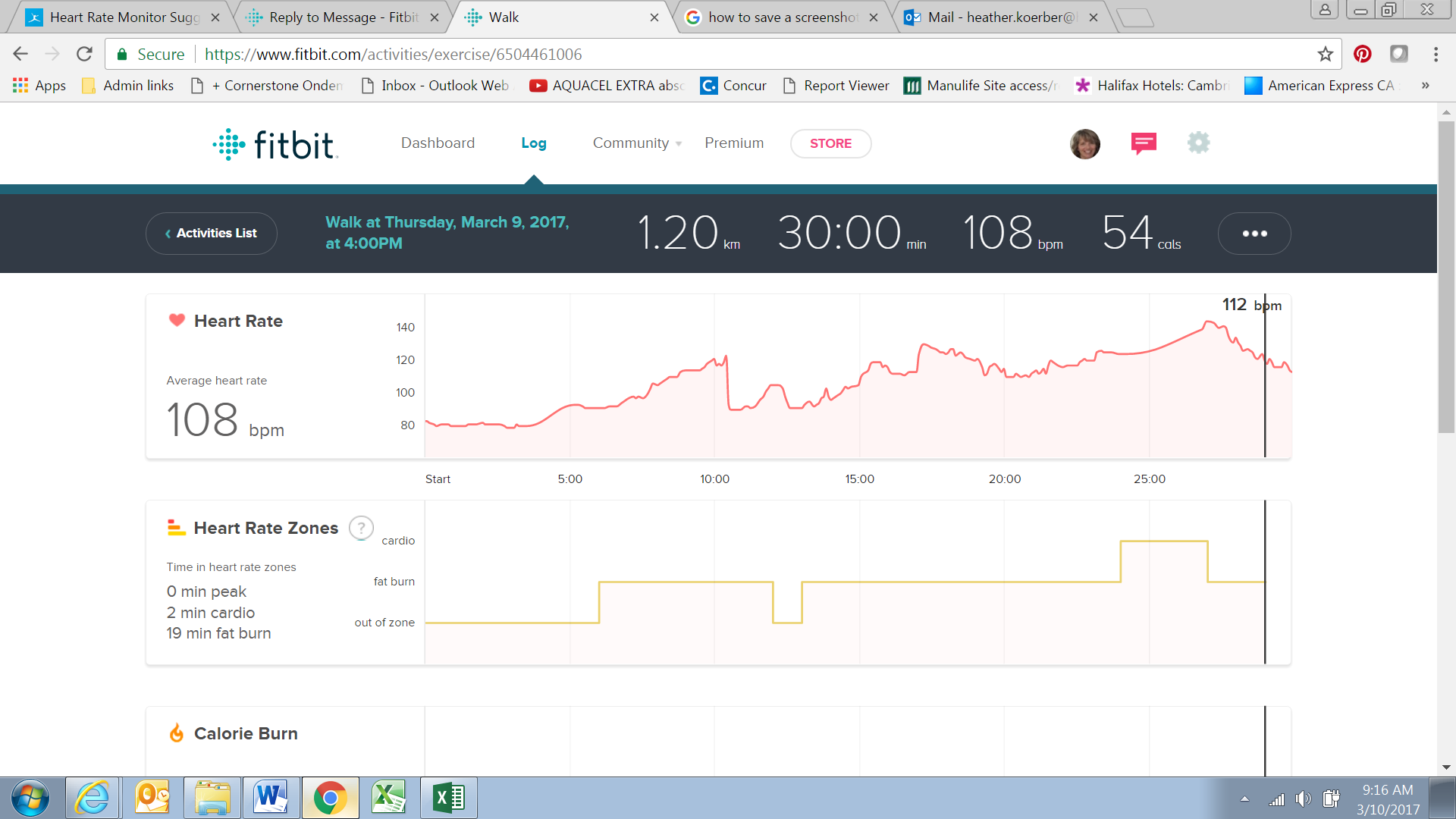Expand the hidden bookmarks overflow chevron
1456x819 pixels.
click(1425, 86)
